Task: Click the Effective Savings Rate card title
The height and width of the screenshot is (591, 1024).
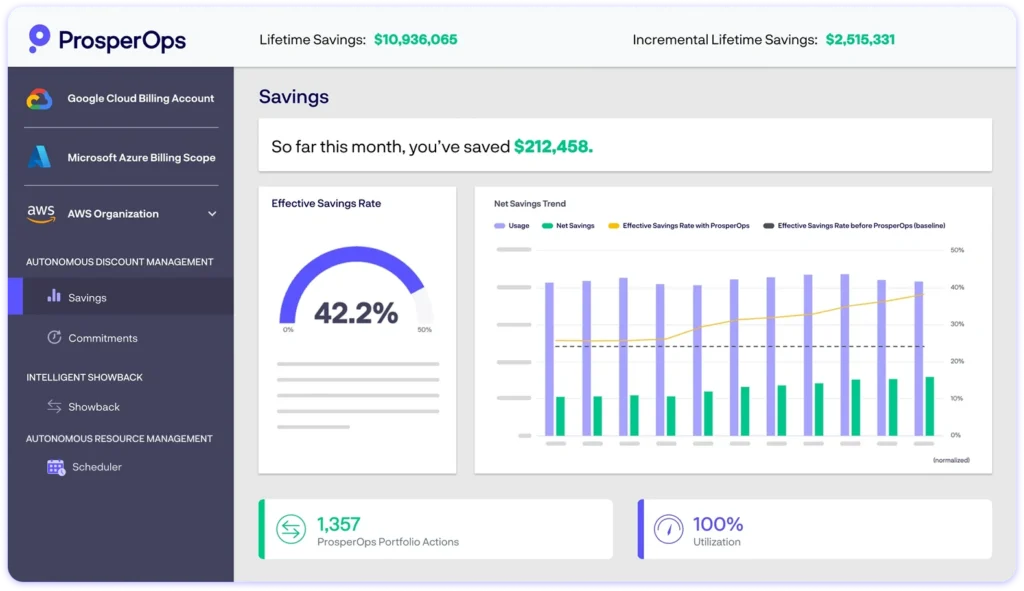Action: pyautogui.click(x=326, y=204)
